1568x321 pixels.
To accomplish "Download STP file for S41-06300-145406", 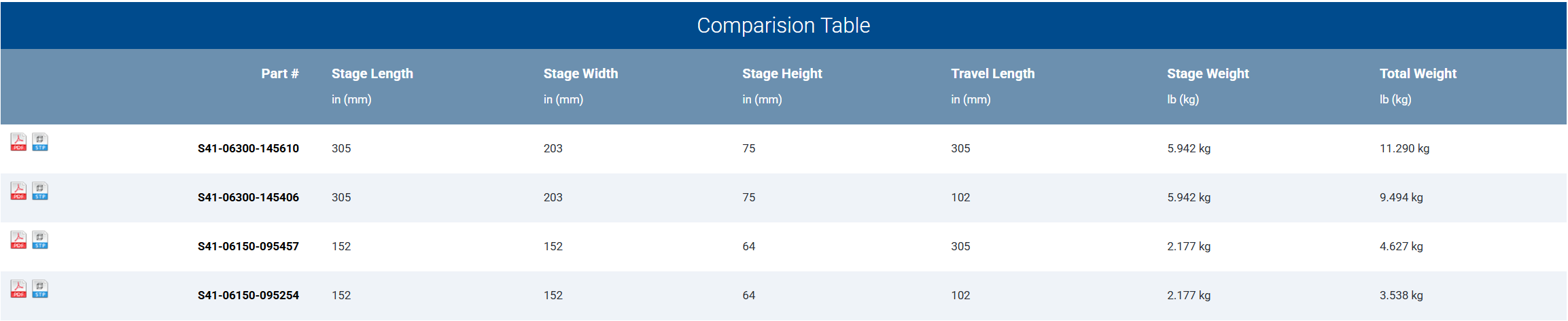I will tap(40, 191).
